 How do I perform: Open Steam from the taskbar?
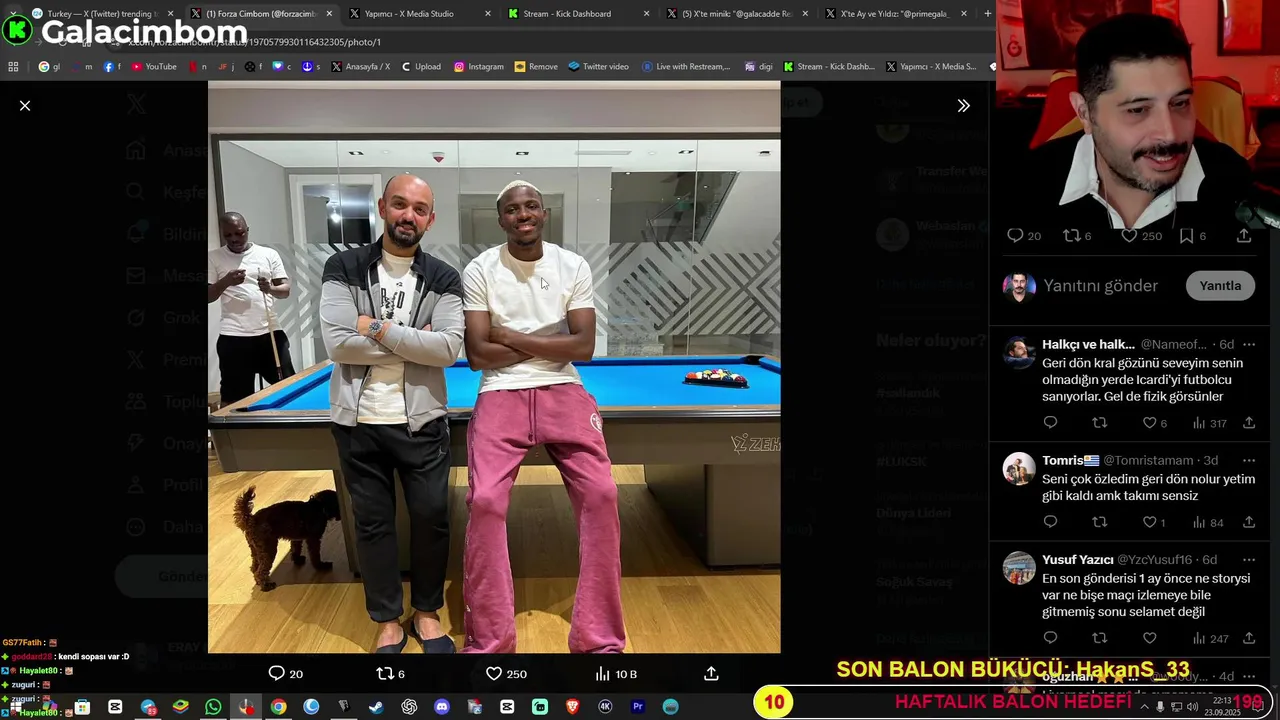376,707
